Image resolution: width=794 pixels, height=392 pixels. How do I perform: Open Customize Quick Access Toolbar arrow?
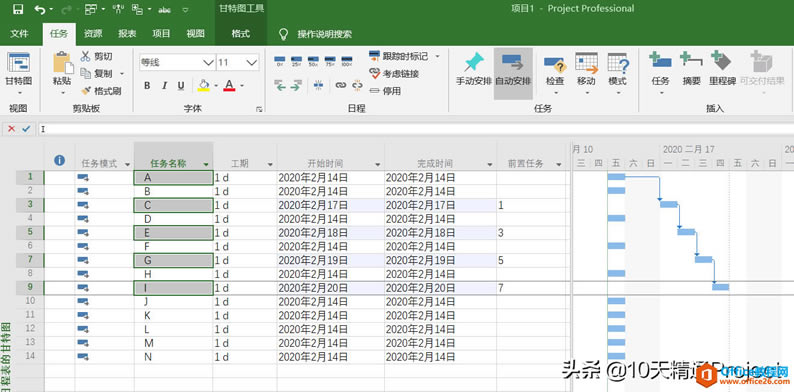tap(185, 9)
